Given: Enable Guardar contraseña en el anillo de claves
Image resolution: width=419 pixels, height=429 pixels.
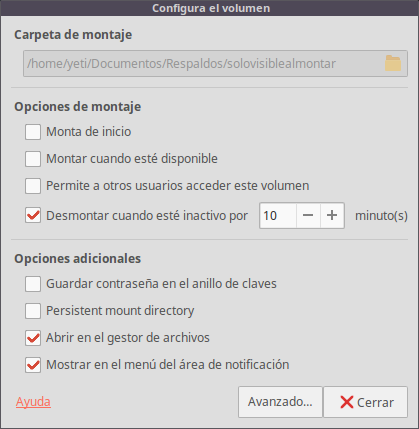Looking at the screenshot, I should (x=33, y=284).
